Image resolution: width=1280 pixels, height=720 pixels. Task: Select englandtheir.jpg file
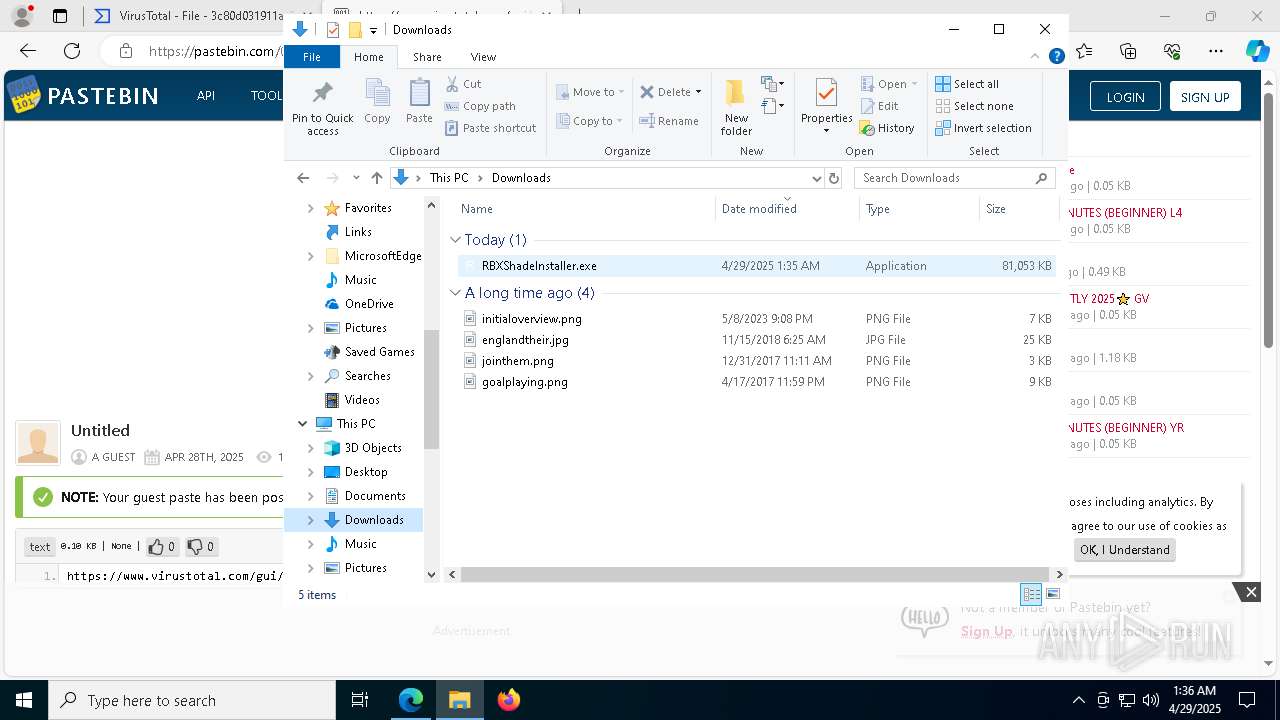756,340
